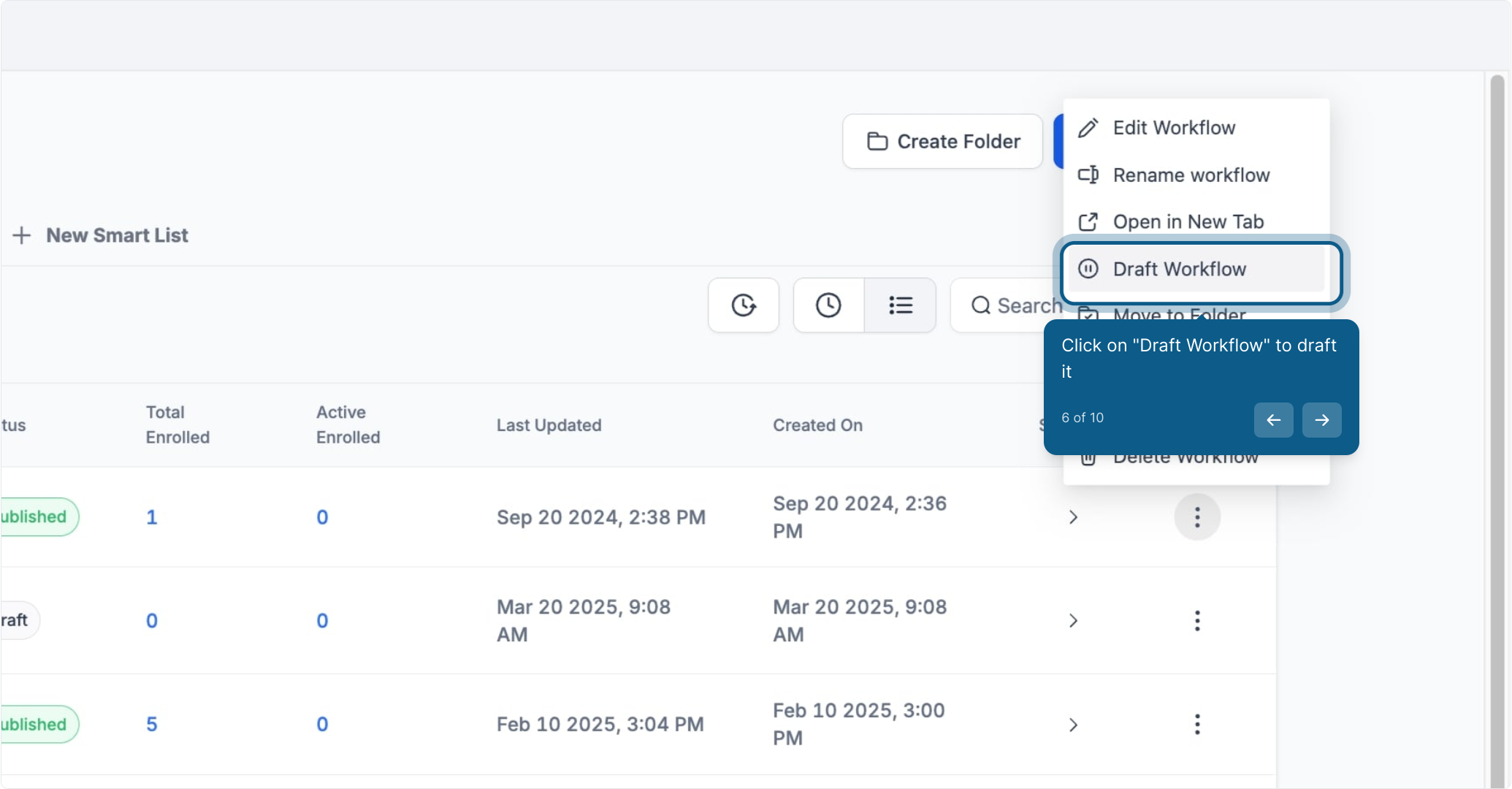Click Active Enrolled 0 in Mar 20 2025 row
This screenshot has height=789, width=1512.
(322, 621)
